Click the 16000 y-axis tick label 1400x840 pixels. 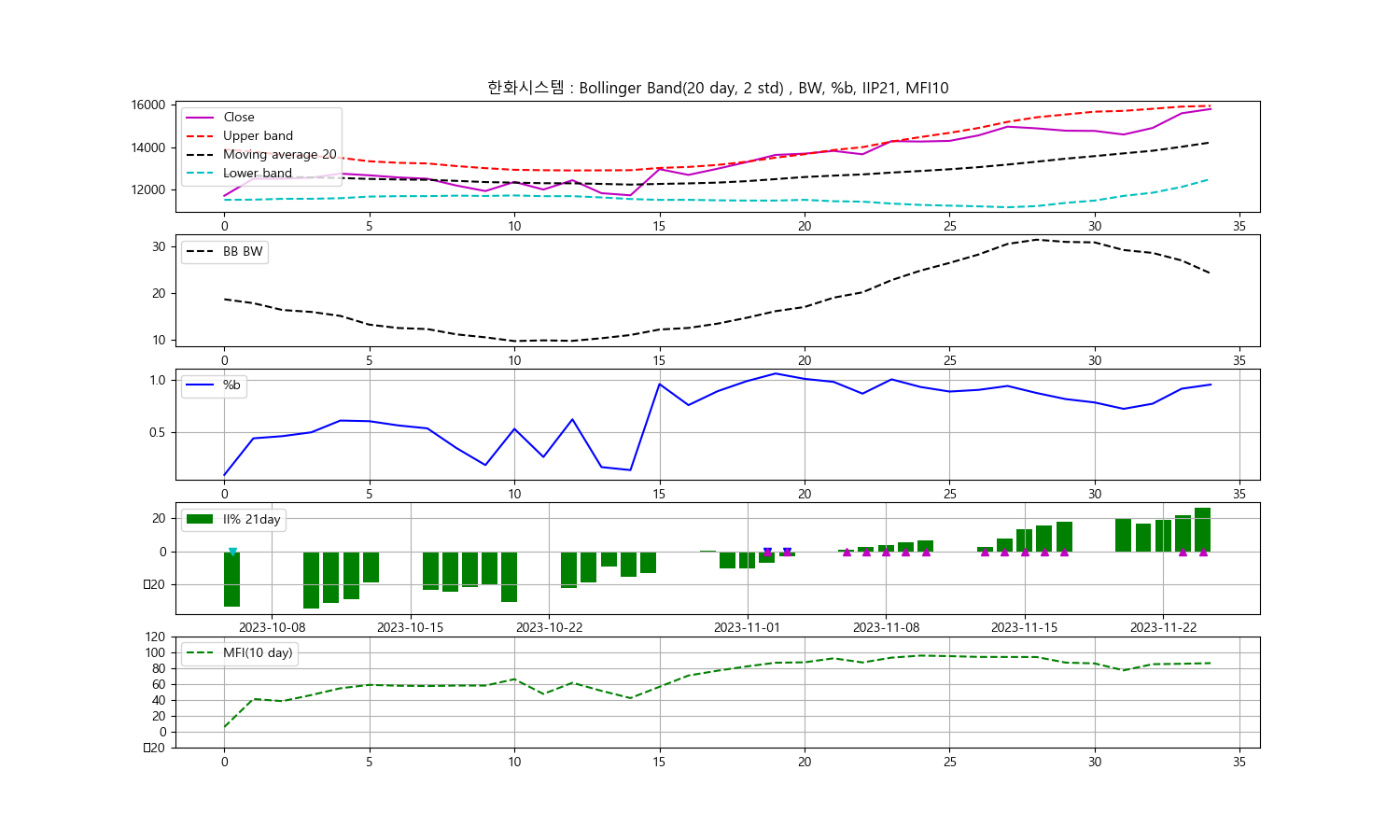(148, 105)
